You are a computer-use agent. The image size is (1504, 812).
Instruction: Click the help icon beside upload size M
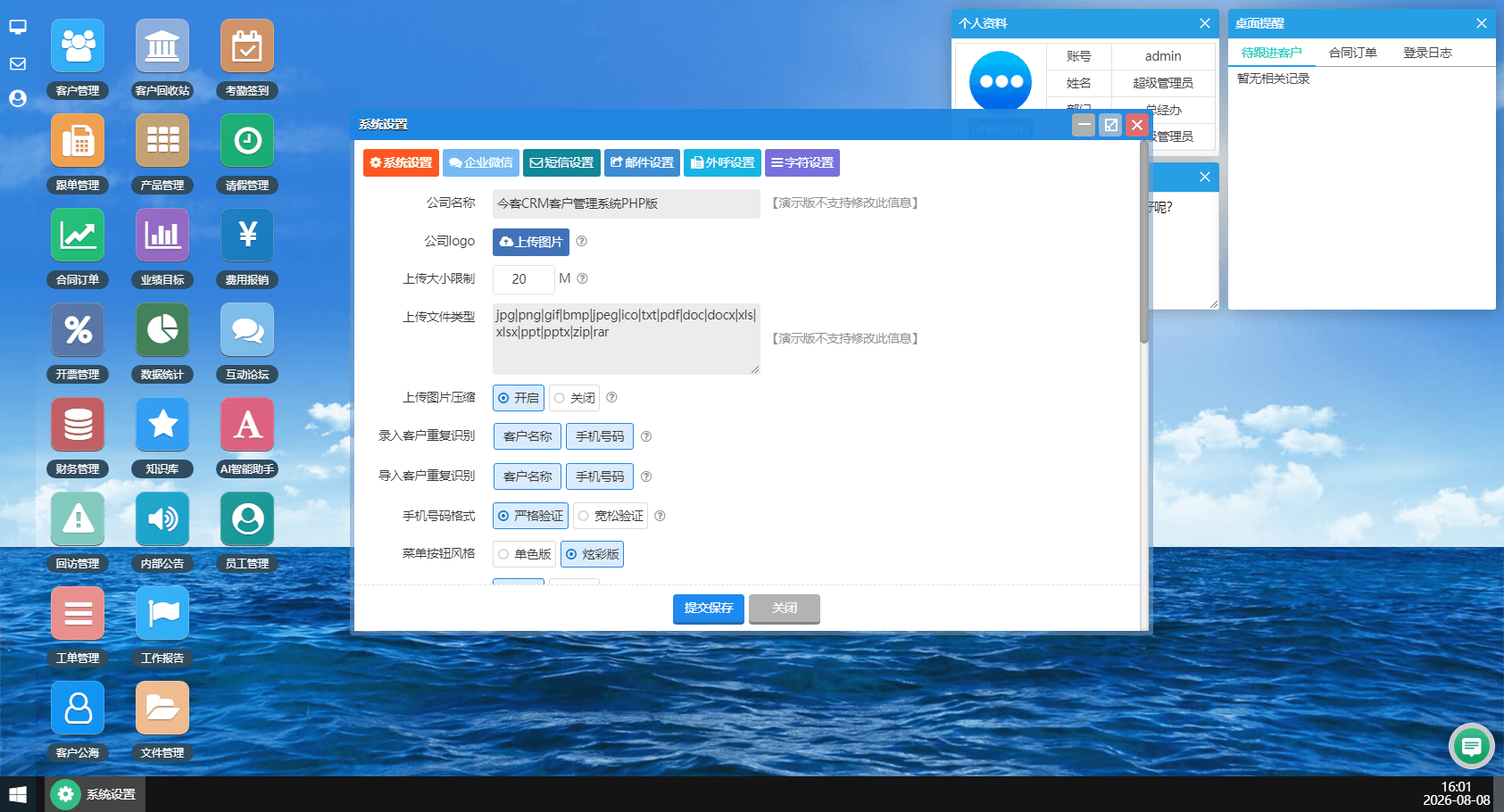(582, 278)
